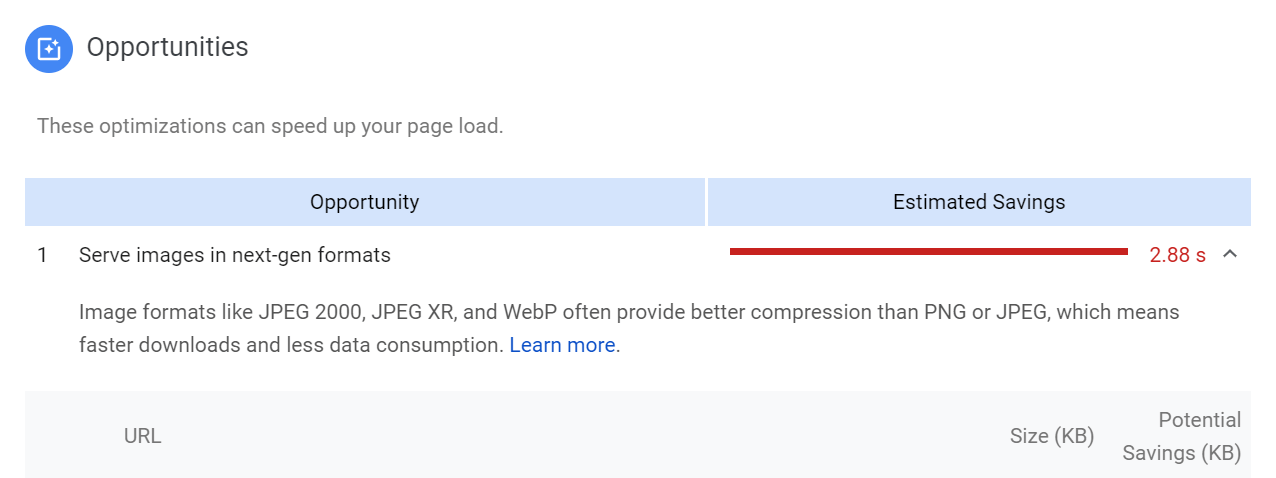Click the Opportunities section heading

(x=167, y=47)
